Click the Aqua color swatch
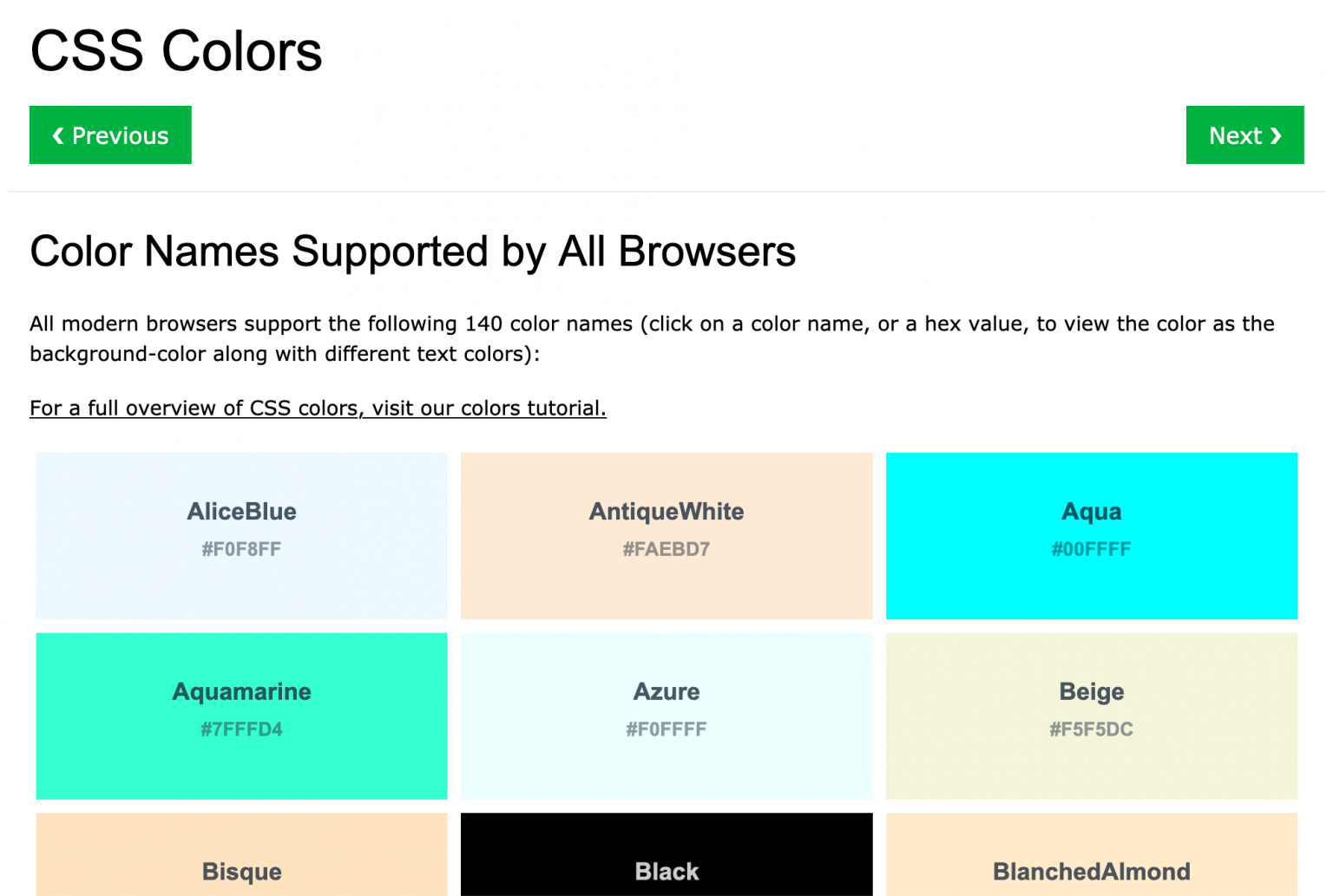Screen dimensions: 1333x896 pyautogui.click(x=1091, y=535)
